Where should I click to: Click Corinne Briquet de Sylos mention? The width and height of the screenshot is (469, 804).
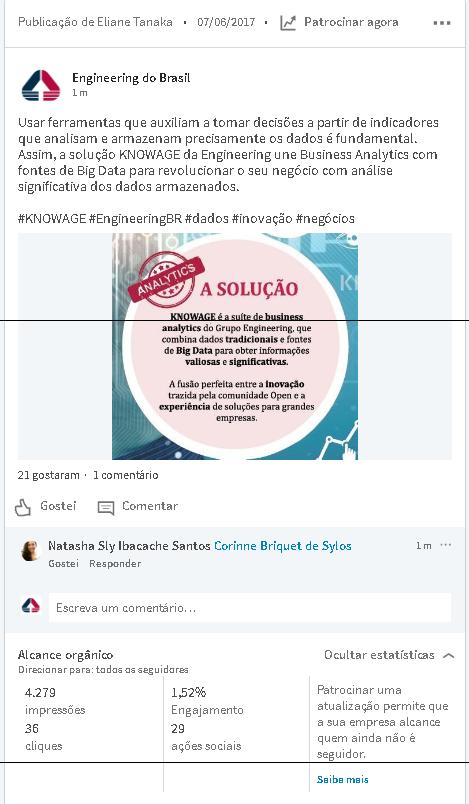coord(283,546)
